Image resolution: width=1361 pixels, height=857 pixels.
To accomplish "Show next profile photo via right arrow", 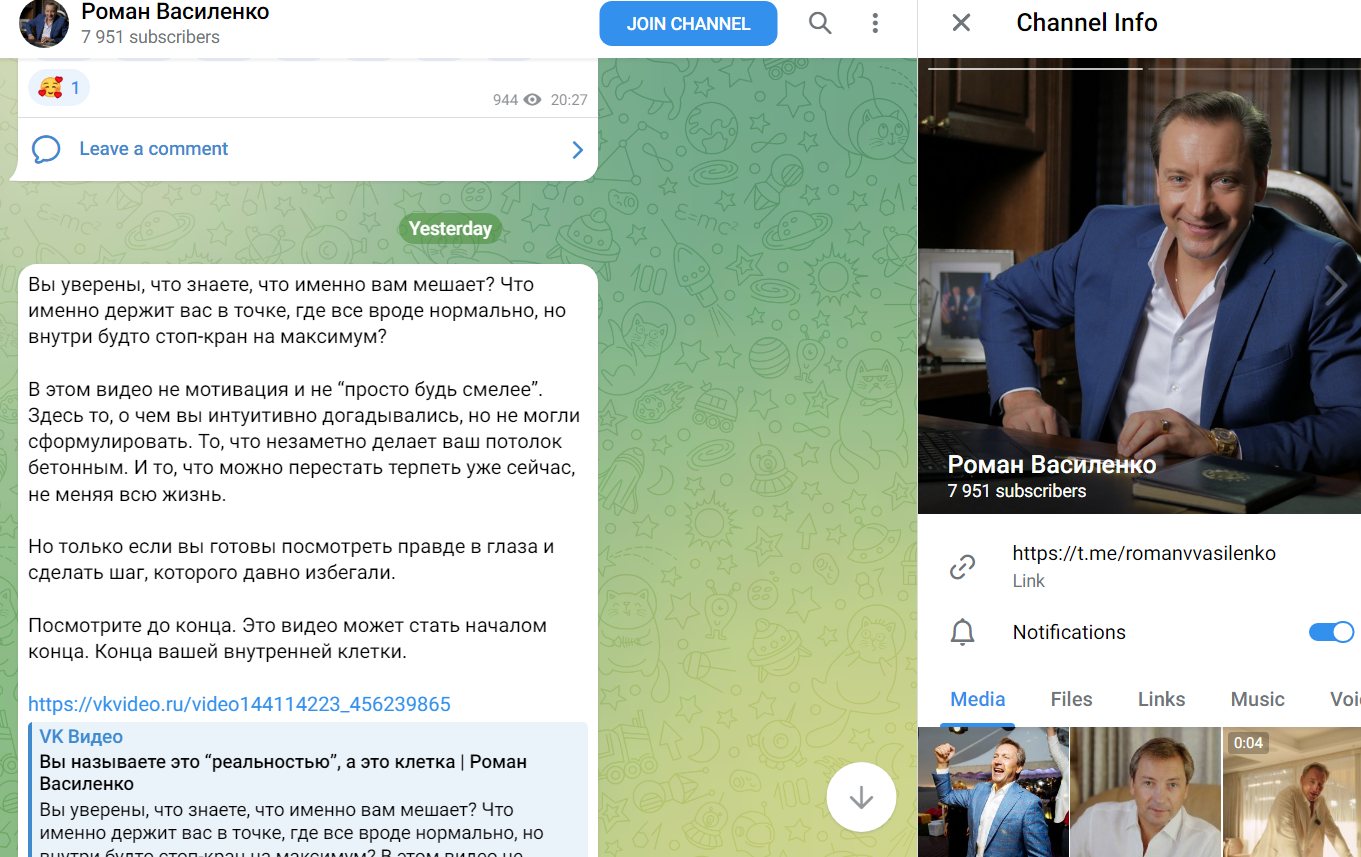I will (1336, 286).
